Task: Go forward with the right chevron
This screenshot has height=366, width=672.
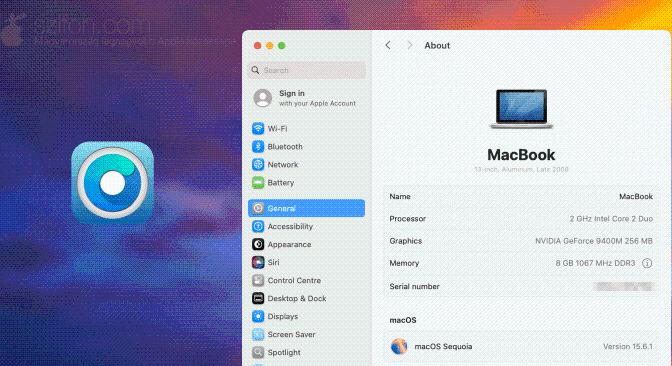Action: (x=410, y=45)
